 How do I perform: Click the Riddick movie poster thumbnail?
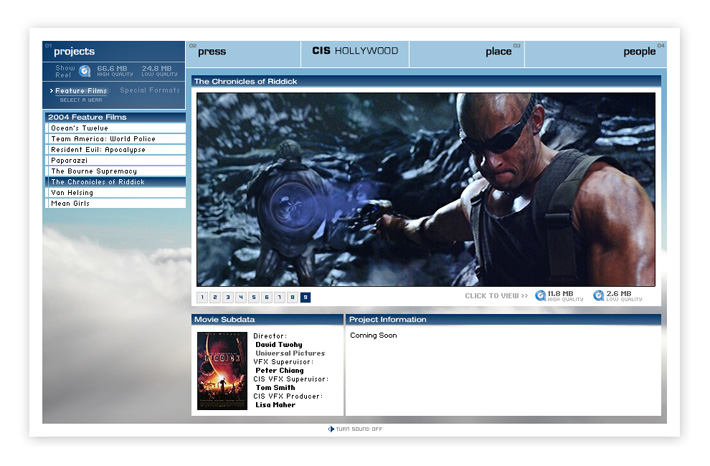[x=222, y=371]
